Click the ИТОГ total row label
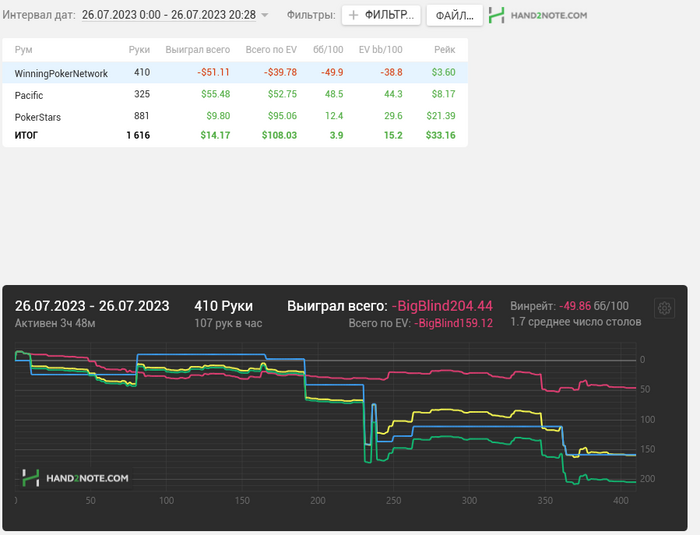 click(26, 135)
